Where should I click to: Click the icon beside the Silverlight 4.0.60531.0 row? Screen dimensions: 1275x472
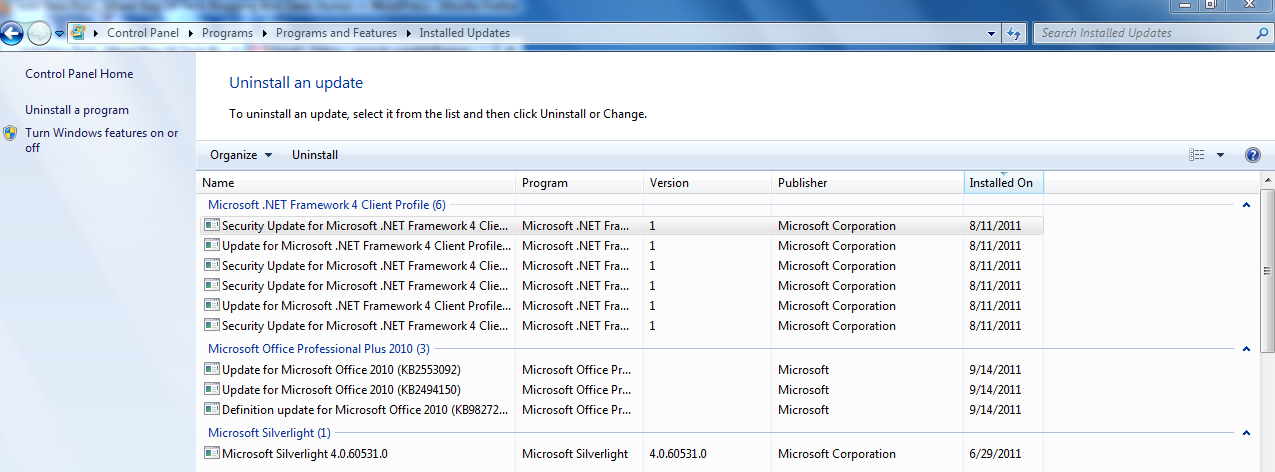pos(211,454)
